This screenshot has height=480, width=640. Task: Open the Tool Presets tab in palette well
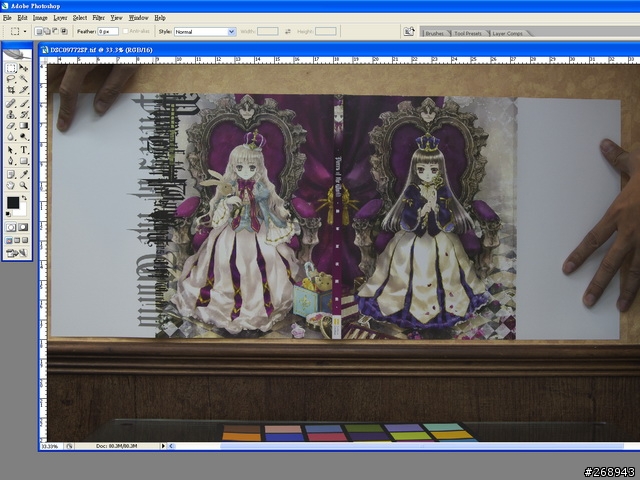468,33
